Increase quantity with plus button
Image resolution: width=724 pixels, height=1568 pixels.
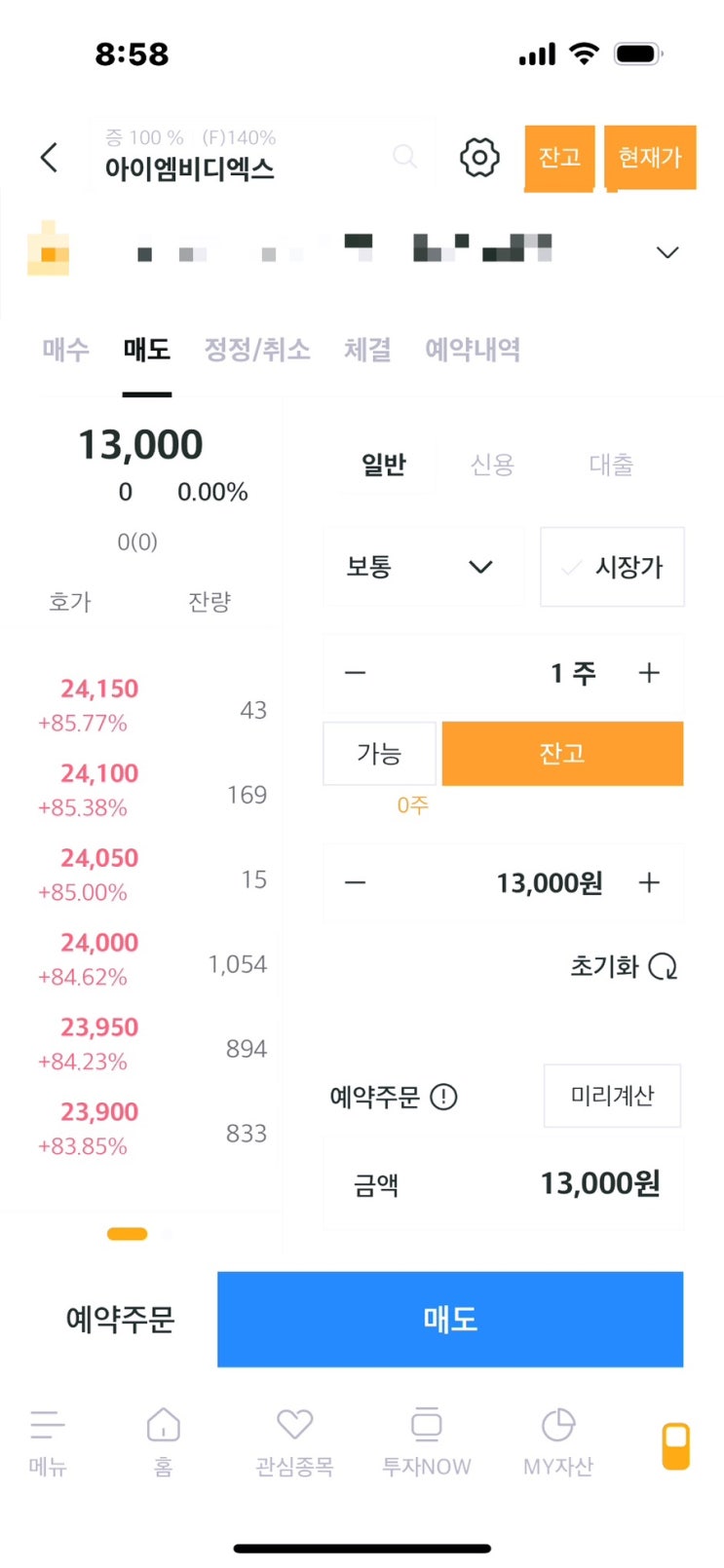pyautogui.click(x=649, y=673)
